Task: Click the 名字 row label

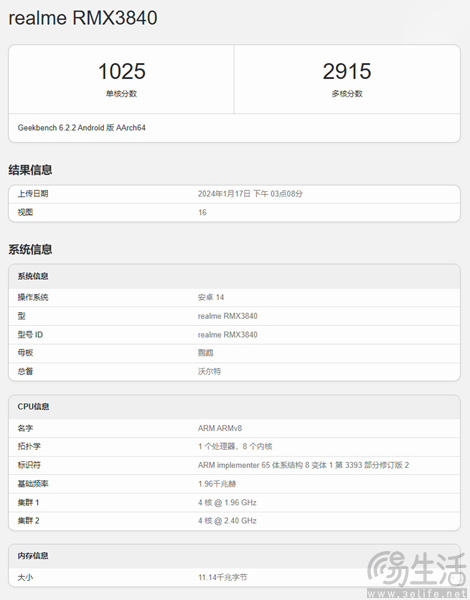Action: coord(25,428)
